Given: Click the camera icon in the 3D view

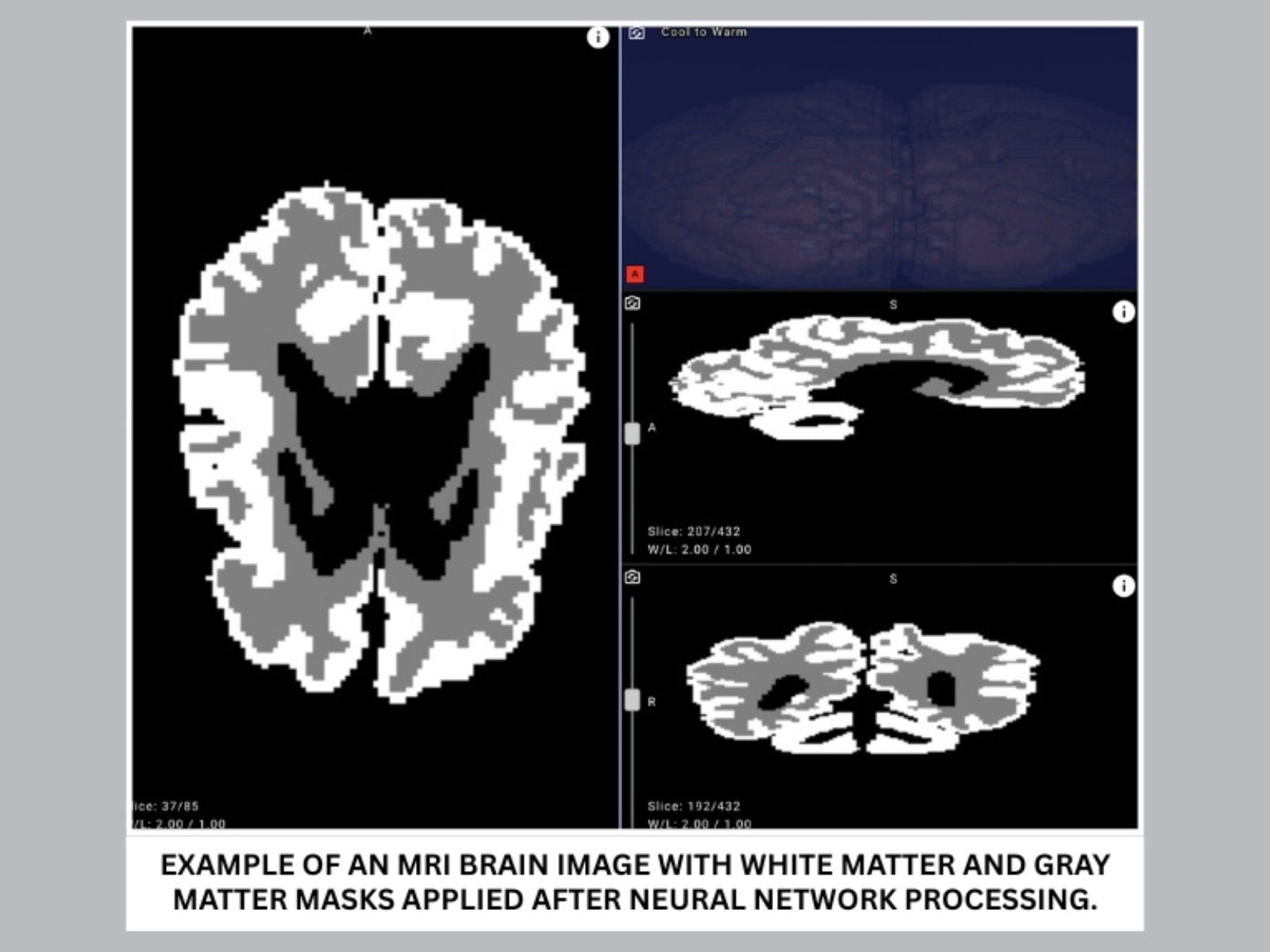Looking at the screenshot, I should pyautogui.click(x=636, y=33).
